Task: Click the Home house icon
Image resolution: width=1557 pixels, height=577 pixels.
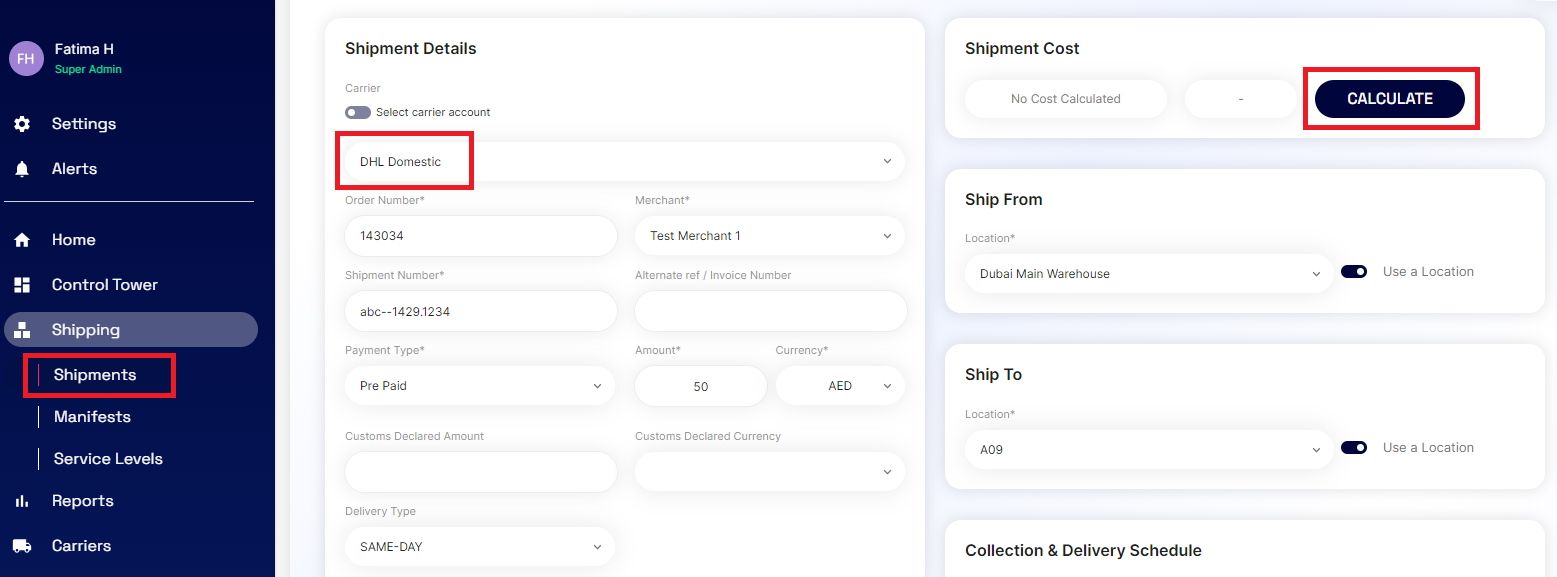Action: 22,240
